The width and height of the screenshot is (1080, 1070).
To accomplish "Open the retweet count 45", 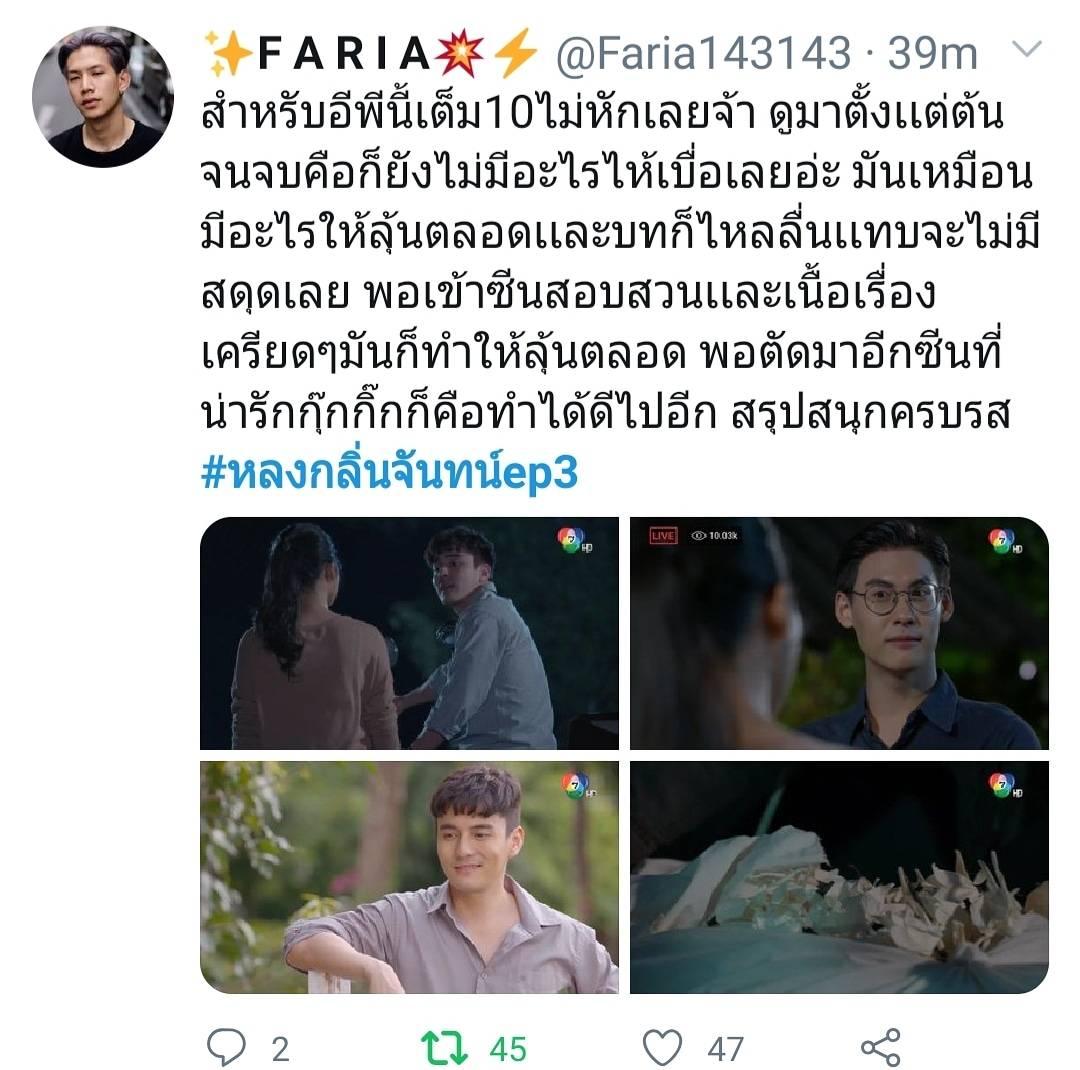I will 508,1049.
